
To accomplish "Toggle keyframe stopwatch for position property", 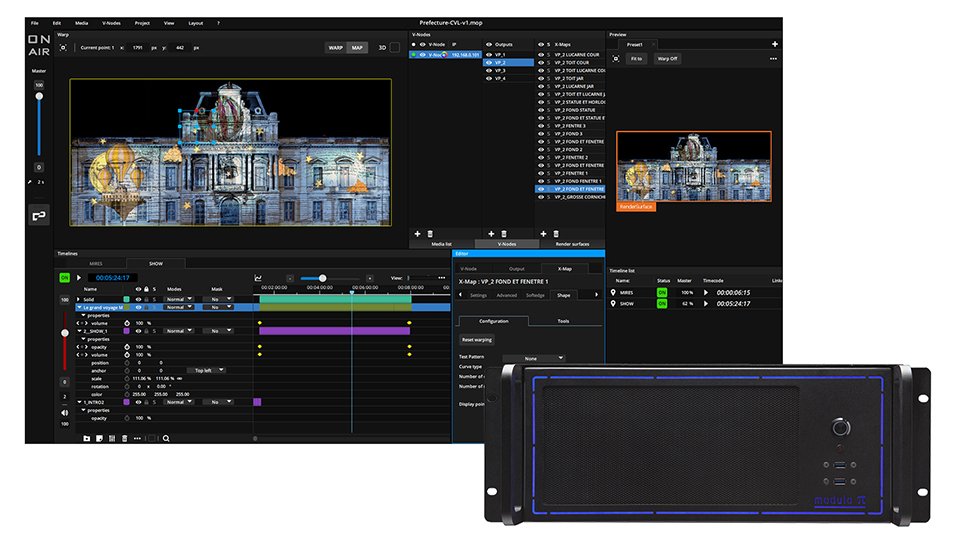I will (127, 362).
